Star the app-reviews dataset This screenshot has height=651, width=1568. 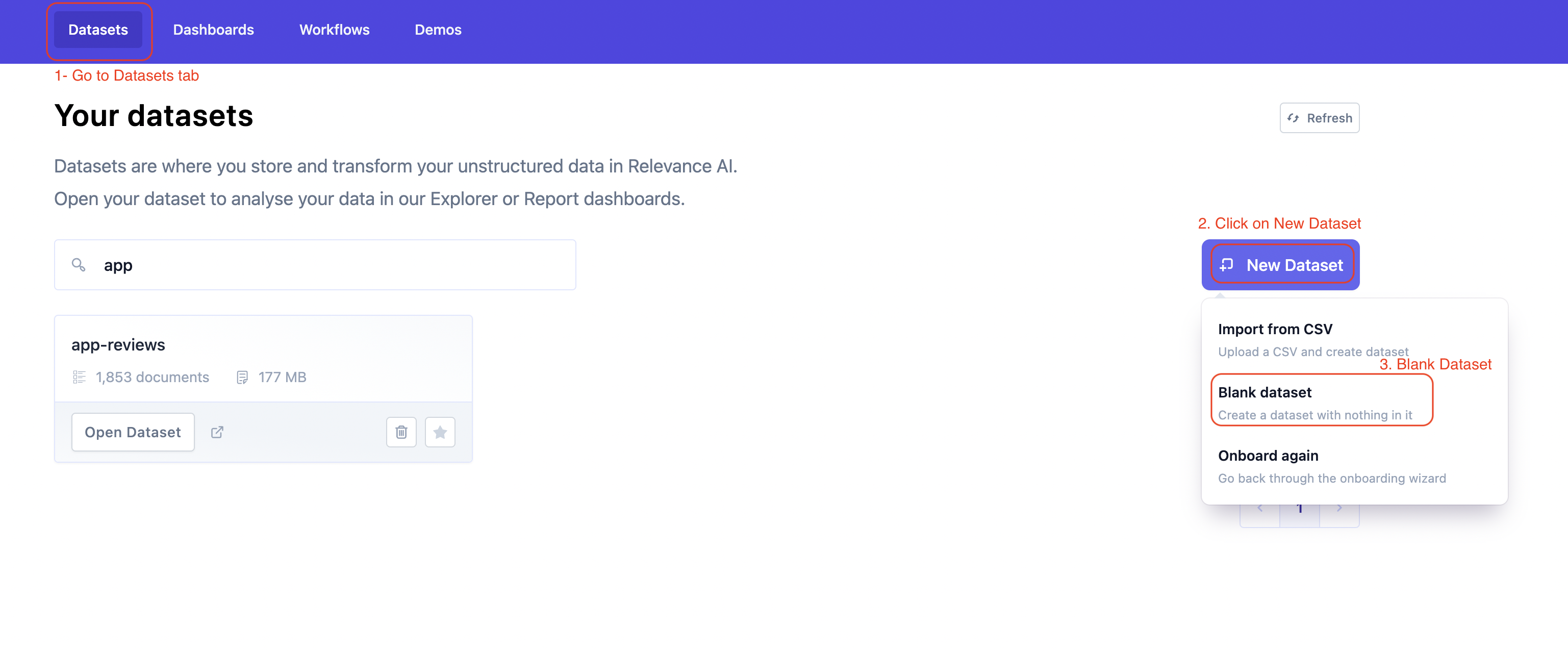click(x=440, y=432)
